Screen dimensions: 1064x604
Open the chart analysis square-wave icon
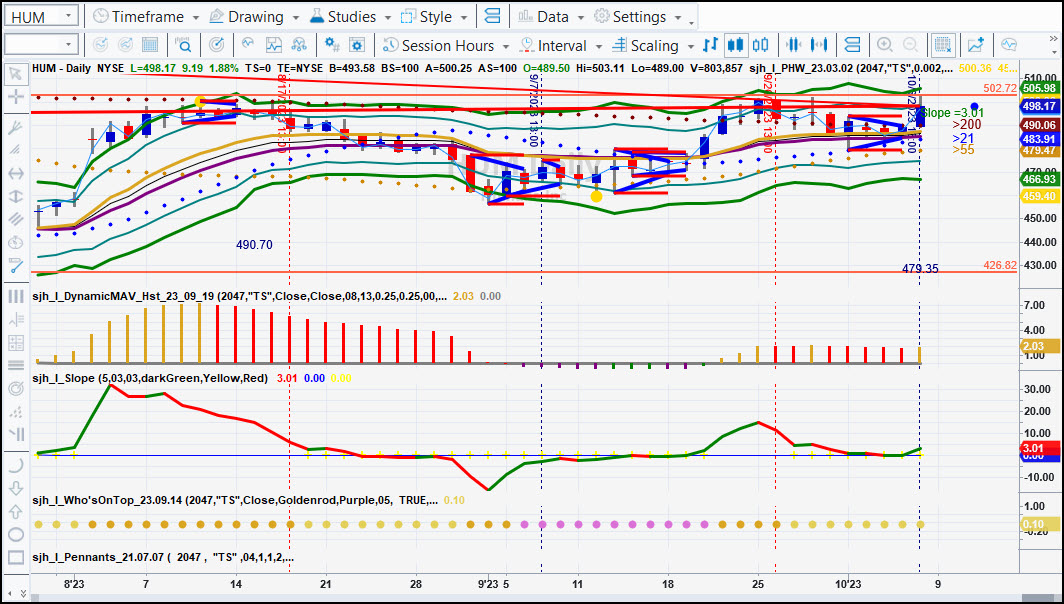click(x=273, y=45)
